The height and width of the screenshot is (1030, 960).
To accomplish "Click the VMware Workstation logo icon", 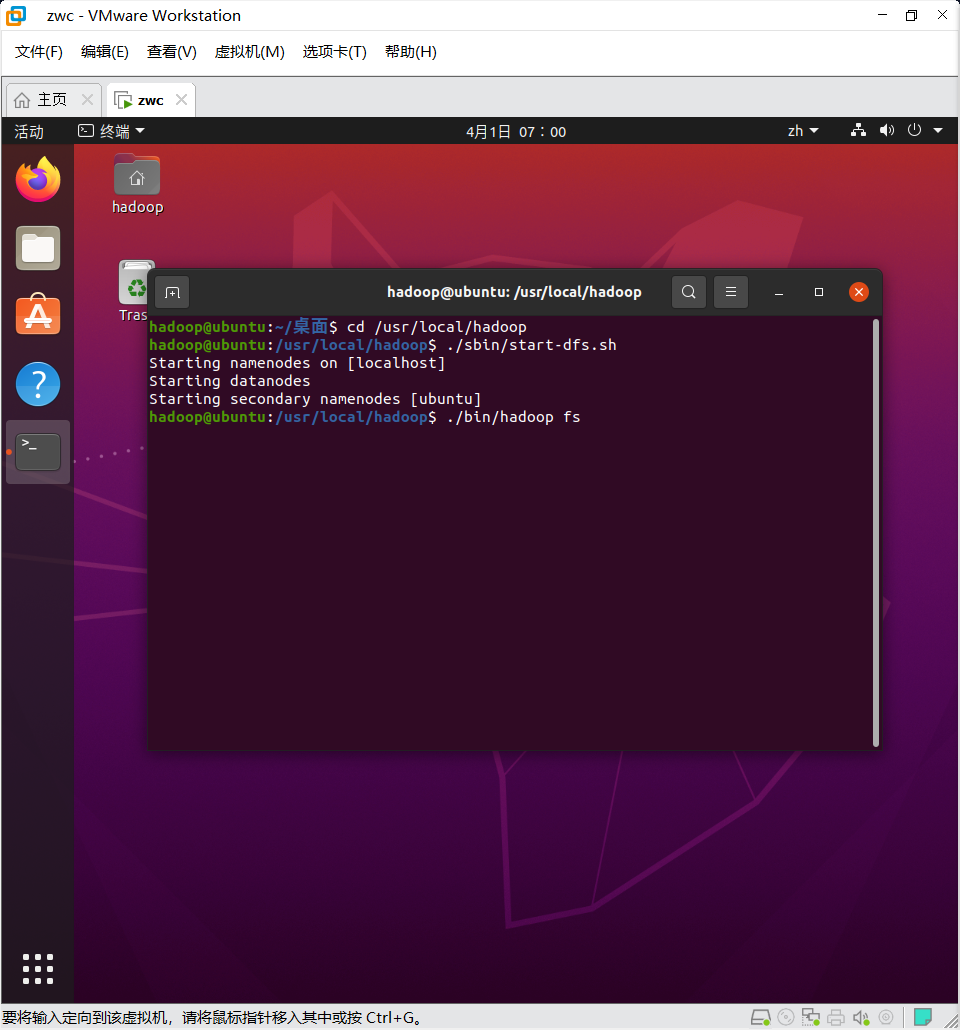I will pos(16,15).
